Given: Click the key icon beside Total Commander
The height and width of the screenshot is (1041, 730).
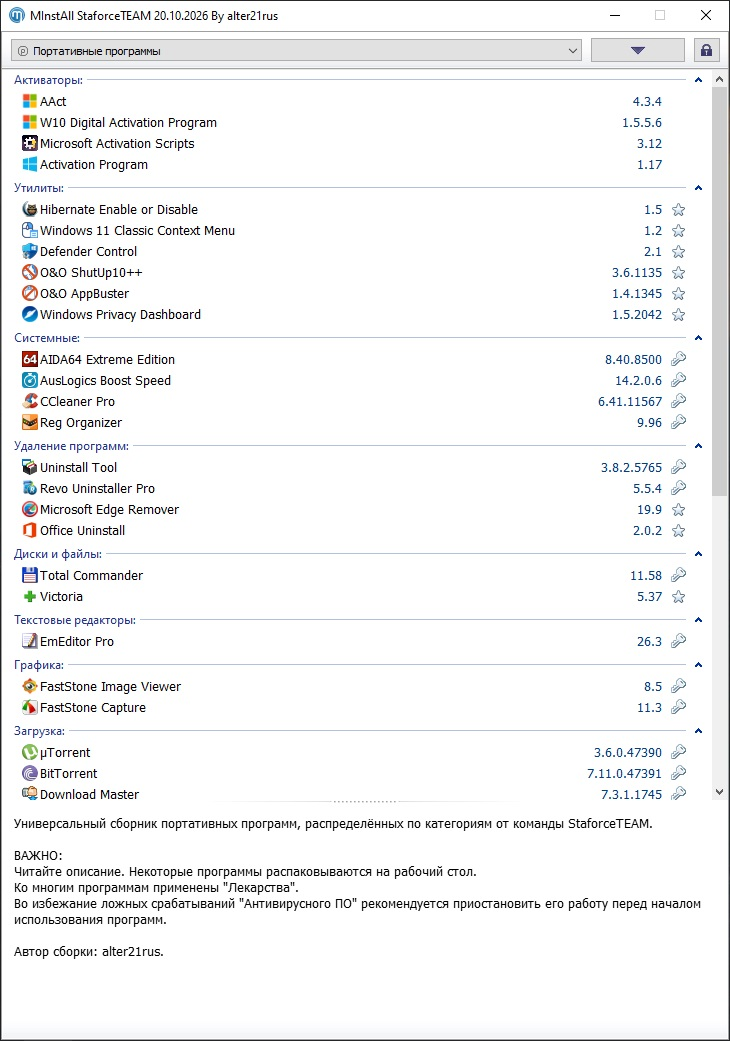Looking at the screenshot, I should [x=678, y=575].
